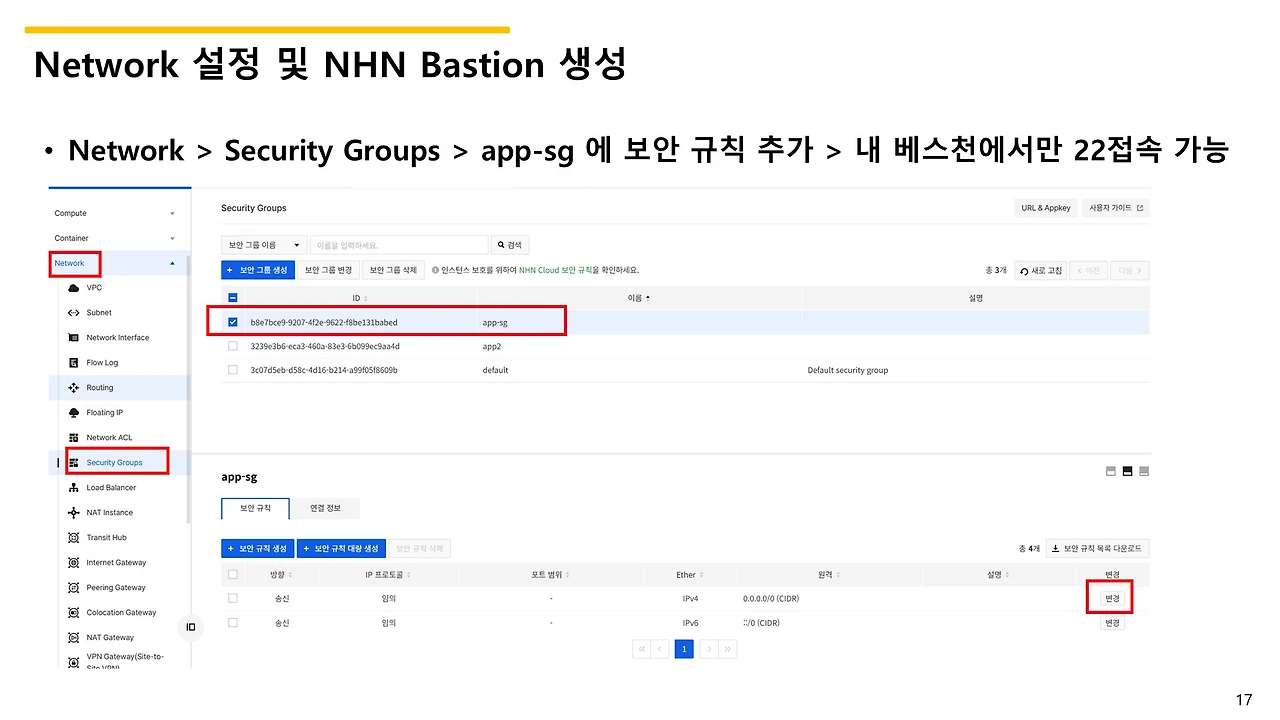Viewport: 1280px width, 720px height.
Task: Click 변경 for the IPv6 rule
Action: (1112, 622)
